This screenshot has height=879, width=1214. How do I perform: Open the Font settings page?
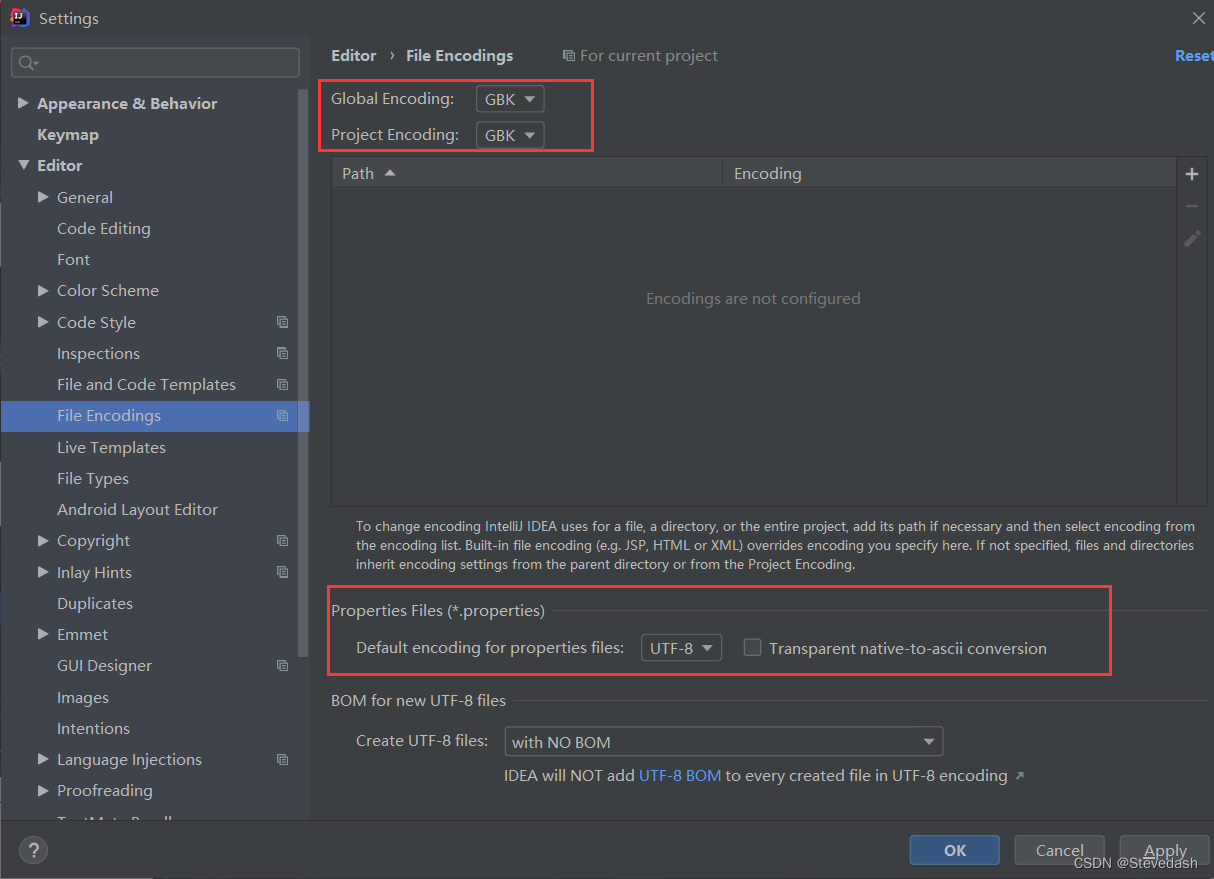pyautogui.click(x=73, y=259)
